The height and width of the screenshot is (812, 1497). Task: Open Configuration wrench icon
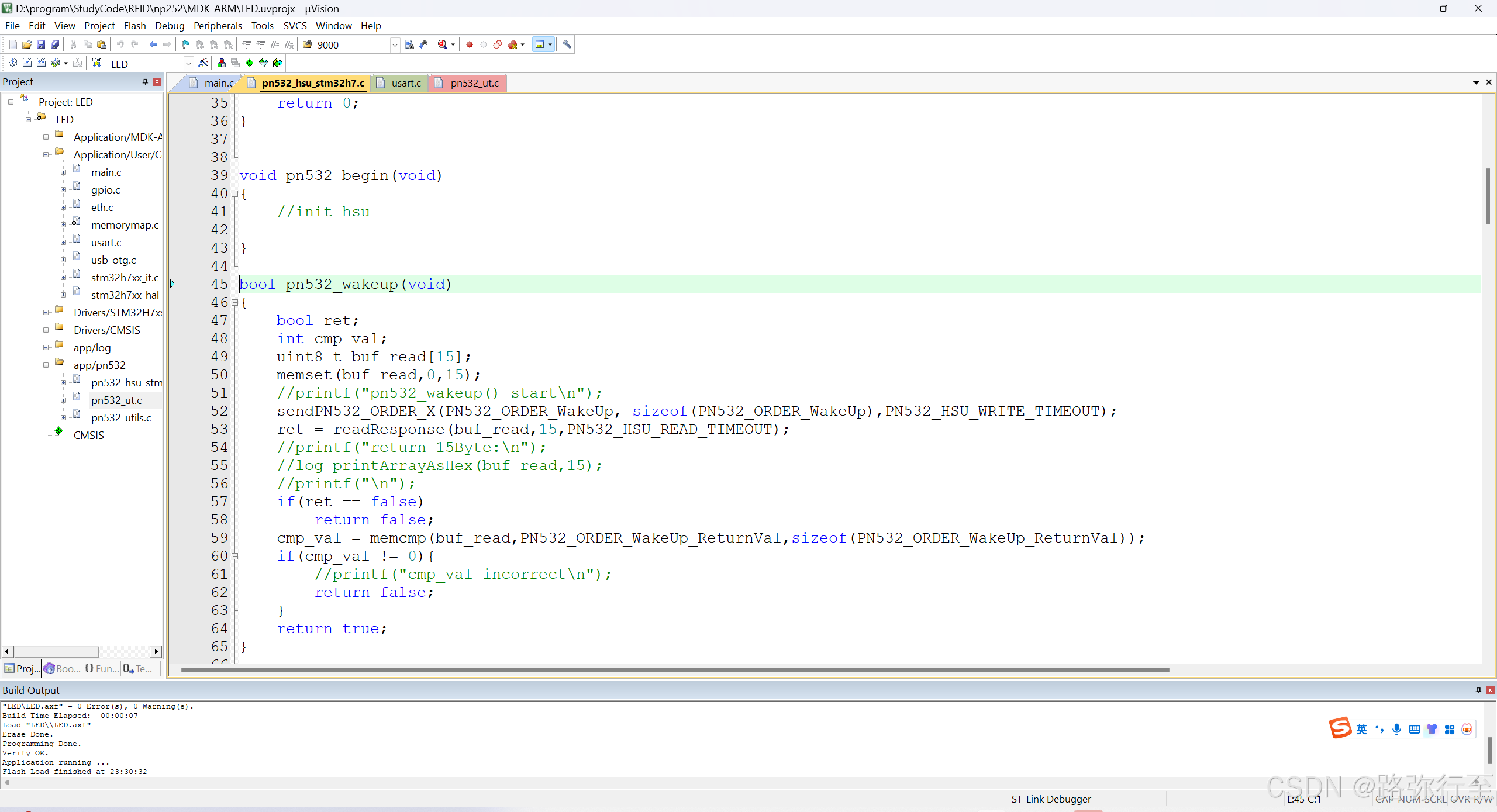click(566, 44)
